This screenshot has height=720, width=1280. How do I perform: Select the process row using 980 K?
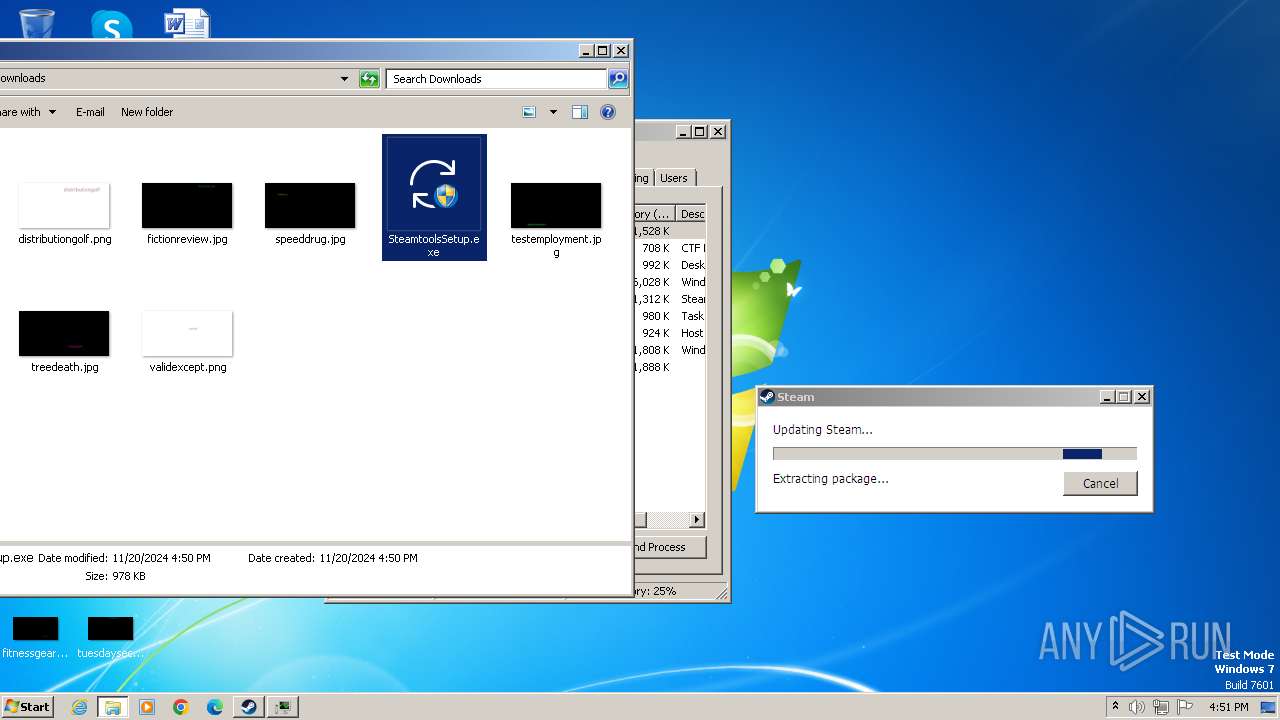(670, 316)
